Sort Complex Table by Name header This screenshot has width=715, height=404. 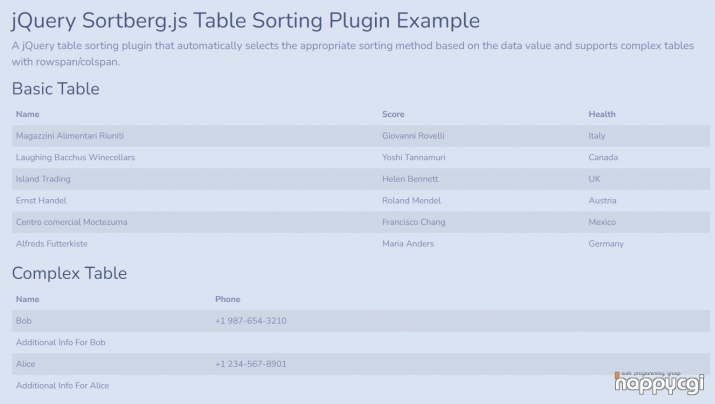point(27,300)
